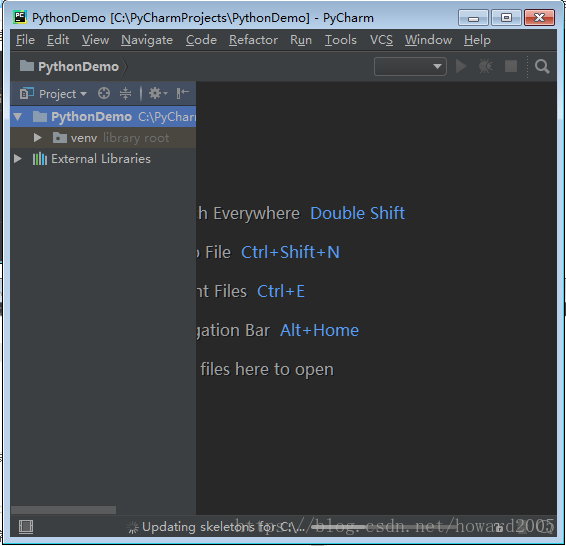Viewport: 566px width, 546px height.
Task: Click the horizontal scrollbar of Project panel
Action: (x=64, y=510)
